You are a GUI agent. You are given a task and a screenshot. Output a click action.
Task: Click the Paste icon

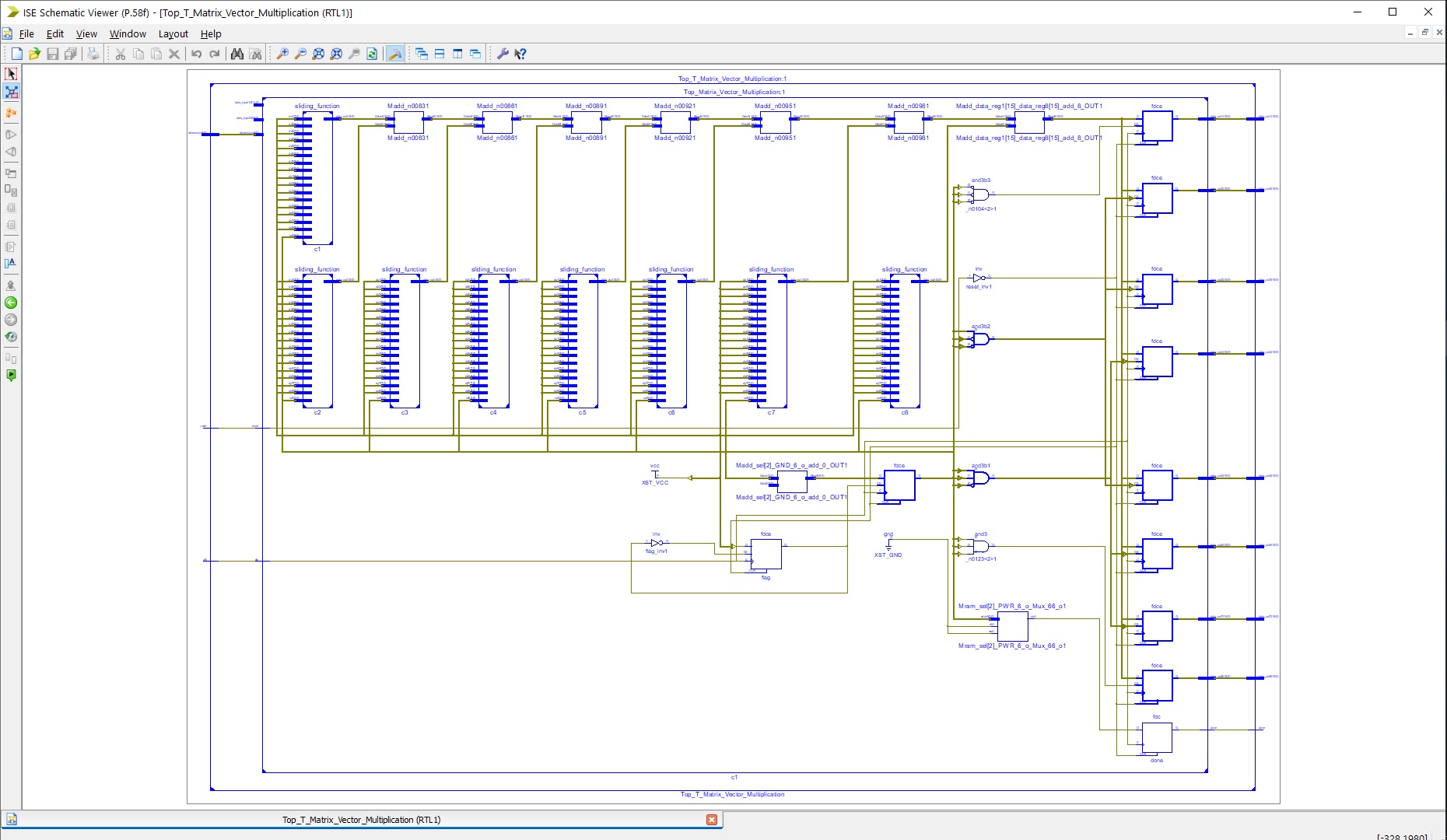pyautogui.click(x=156, y=54)
